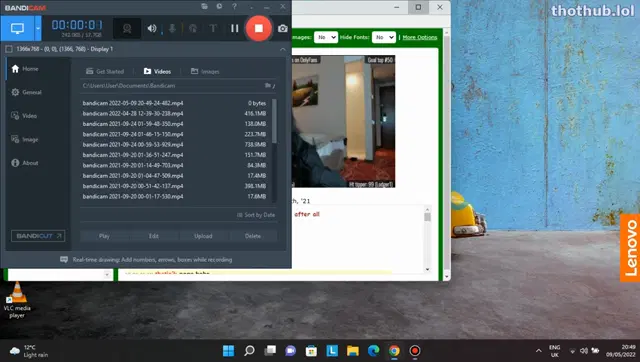
Task: Toggle the webcam overlay icon
Action: tap(127, 28)
